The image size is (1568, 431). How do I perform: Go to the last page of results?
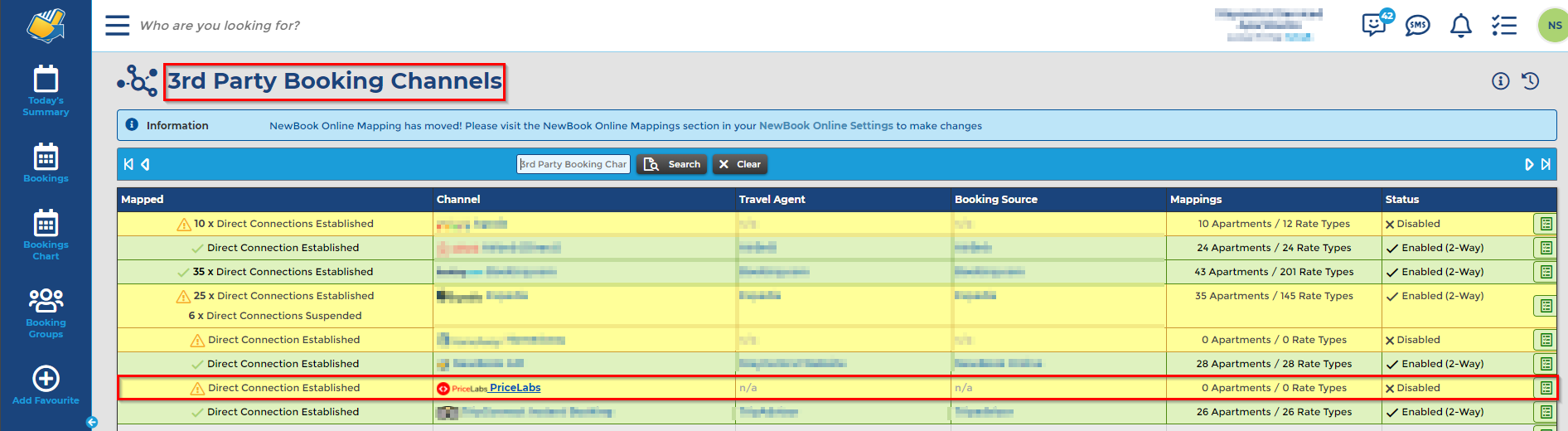(1546, 164)
